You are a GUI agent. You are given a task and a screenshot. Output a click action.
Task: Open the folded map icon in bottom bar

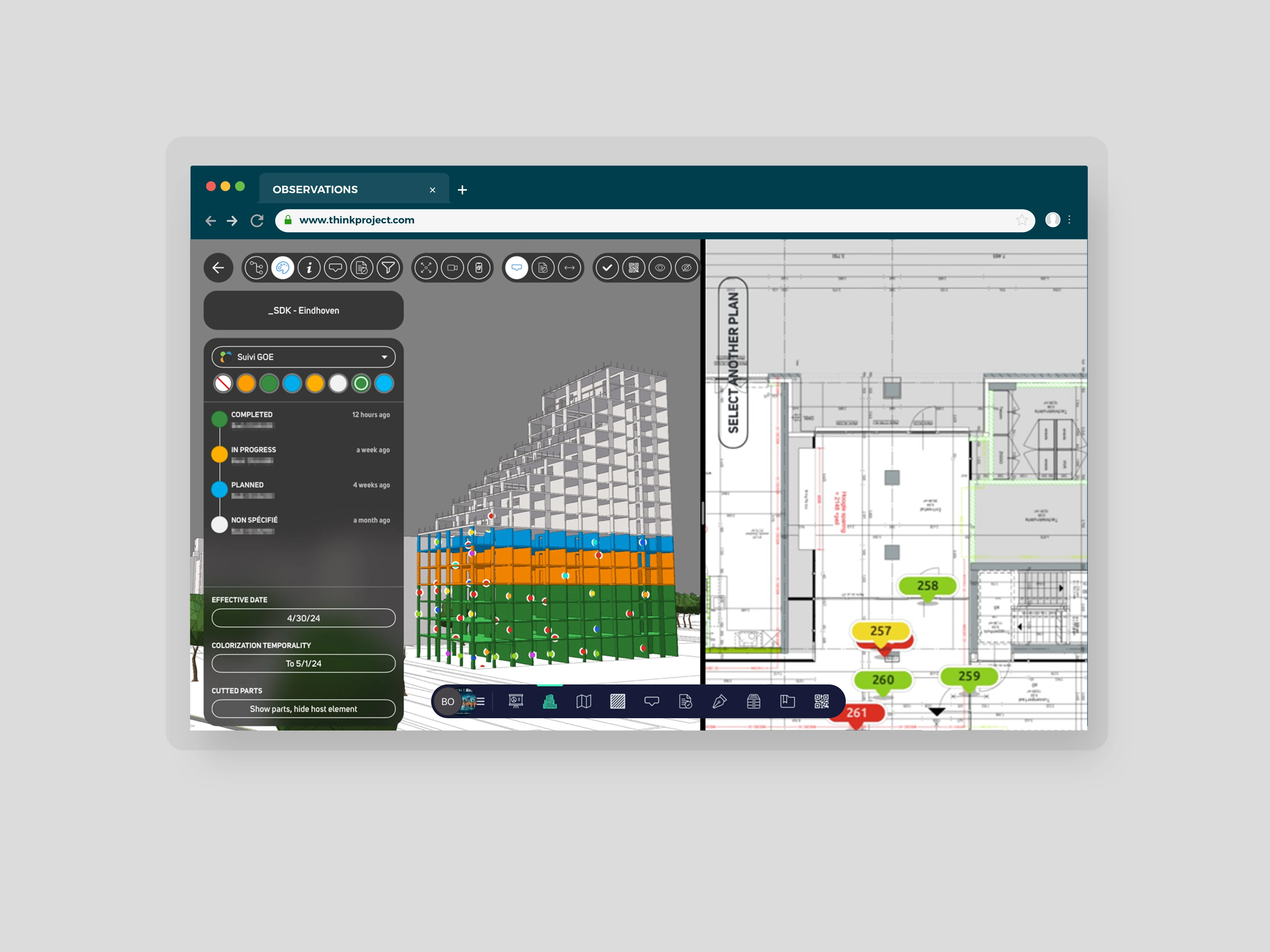[583, 701]
